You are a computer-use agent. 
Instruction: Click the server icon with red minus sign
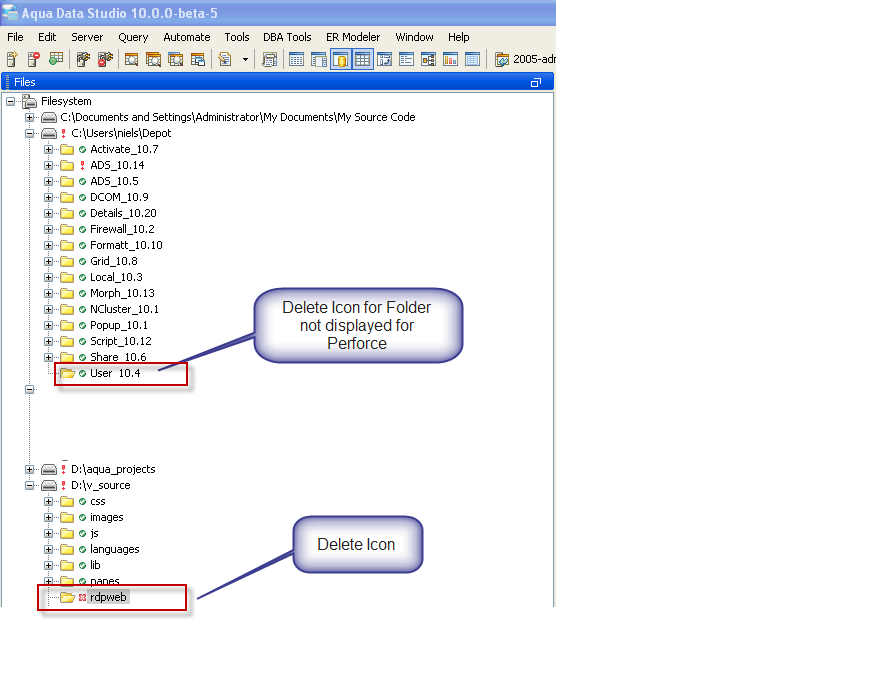34,59
